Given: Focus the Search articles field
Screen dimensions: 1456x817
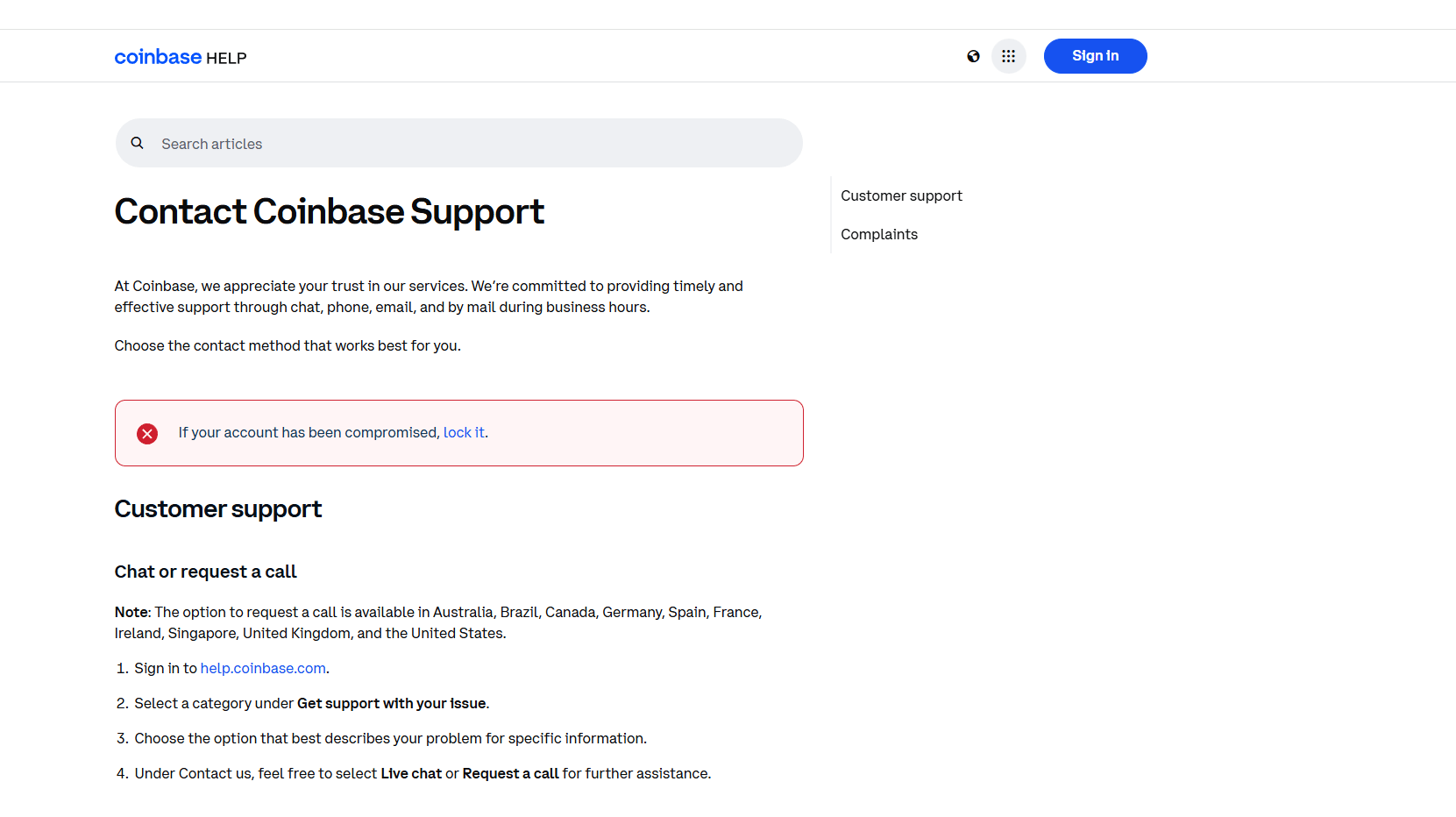Looking at the screenshot, I should pos(459,143).
